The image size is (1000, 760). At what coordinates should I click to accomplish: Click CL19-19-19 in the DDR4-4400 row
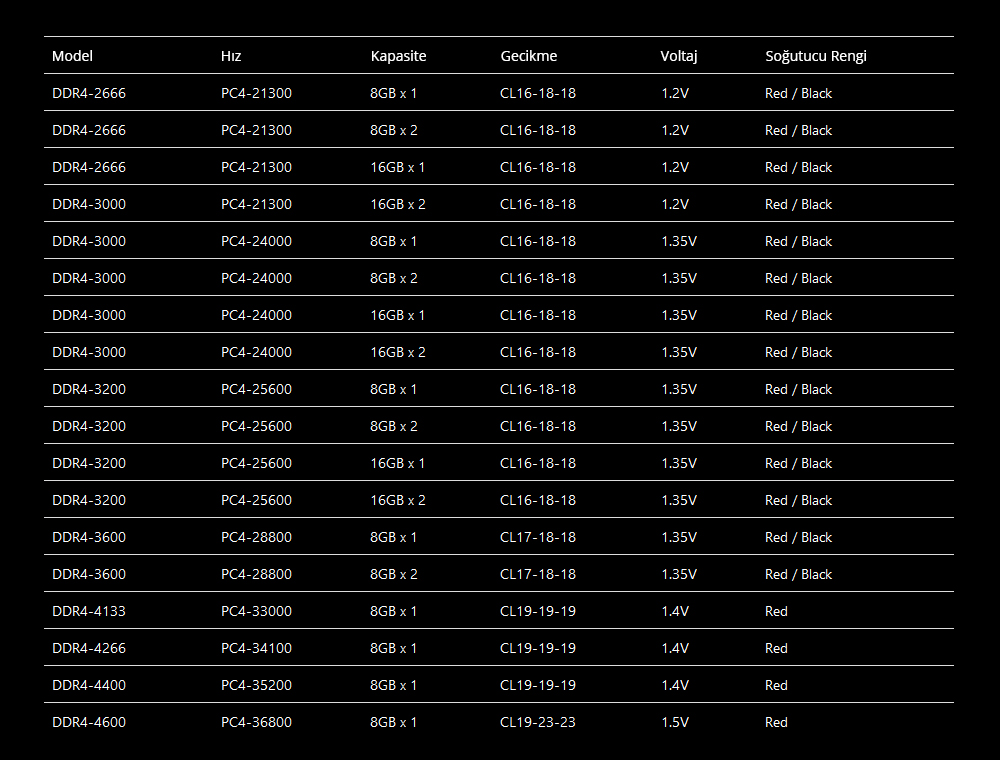(538, 685)
